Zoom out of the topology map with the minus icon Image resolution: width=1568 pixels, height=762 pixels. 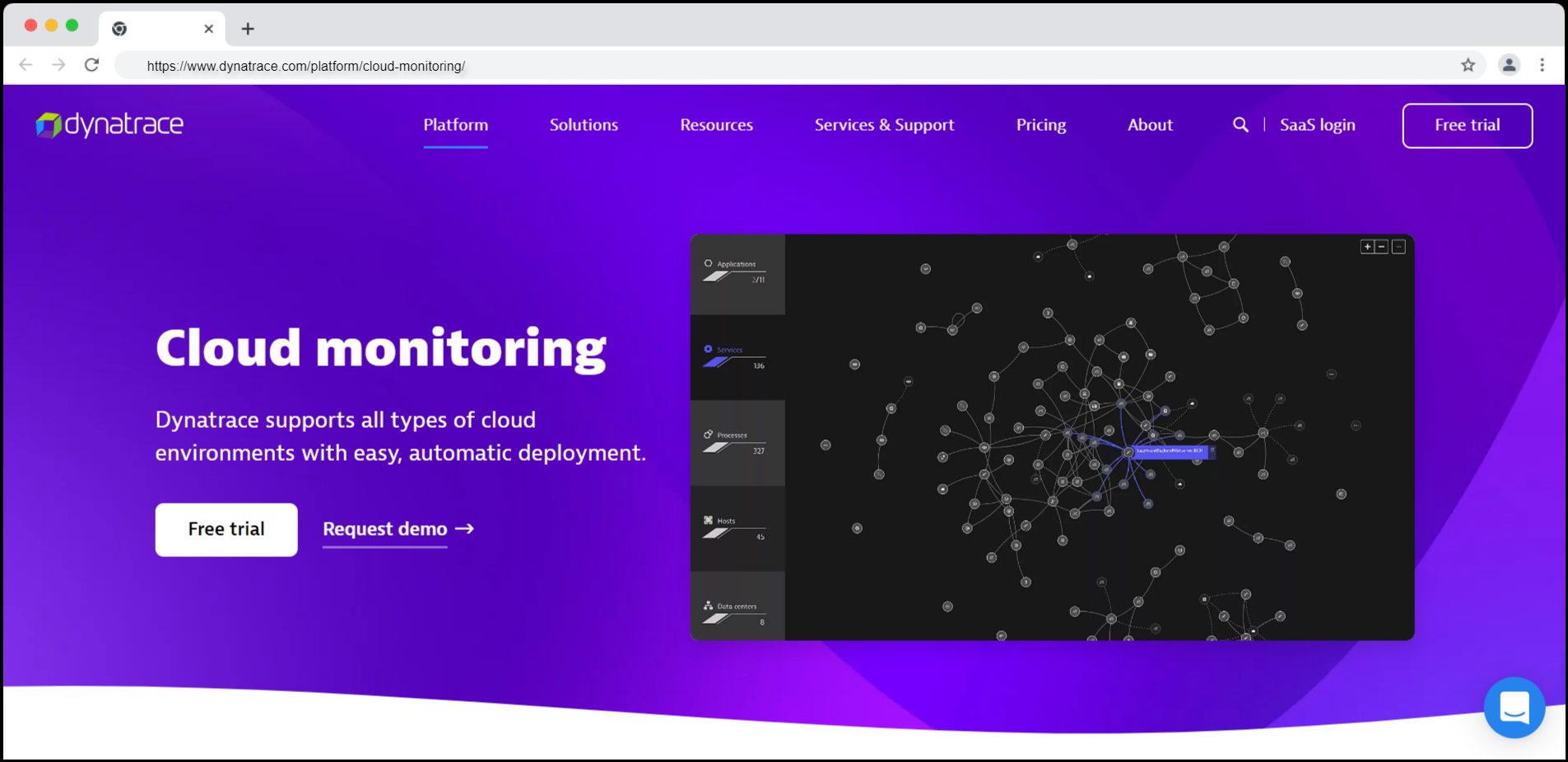coord(1381,246)
